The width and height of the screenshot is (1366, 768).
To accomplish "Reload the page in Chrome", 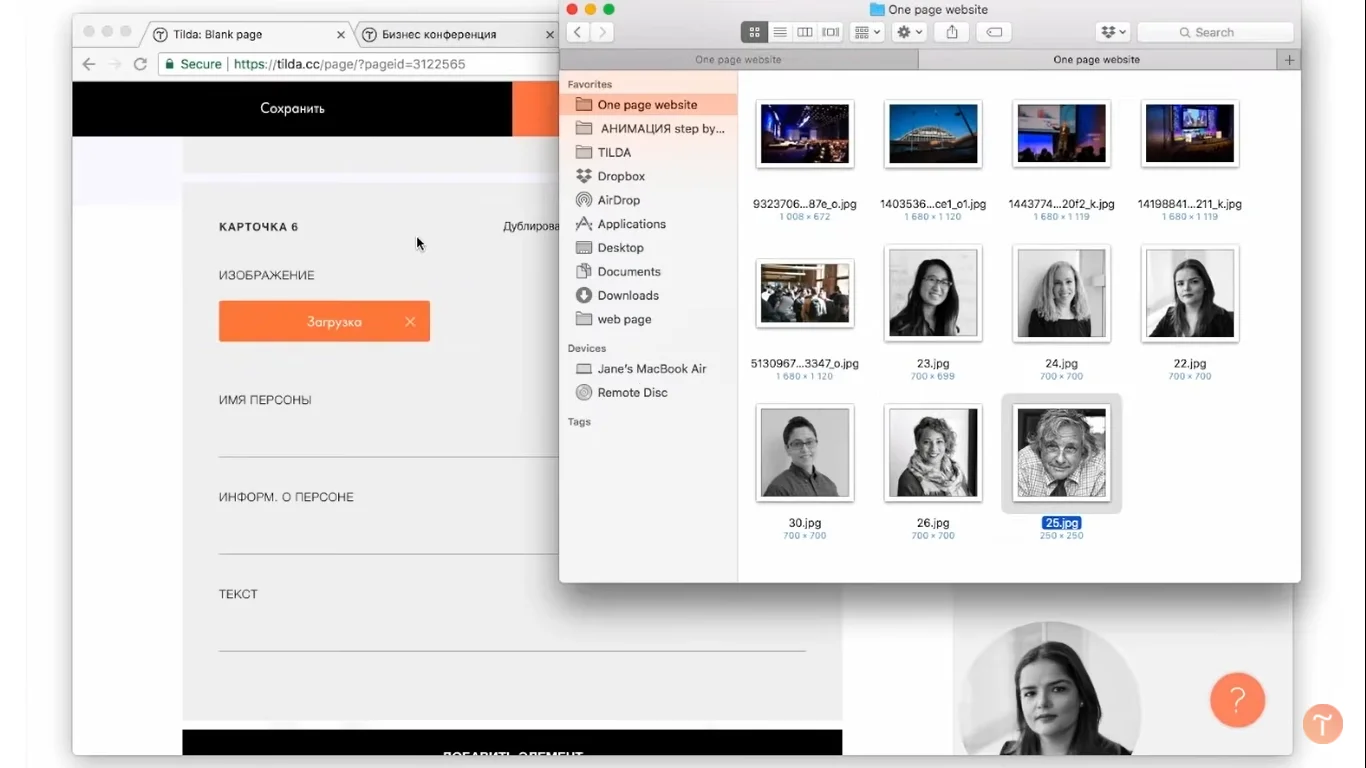I will click(140, 64).
